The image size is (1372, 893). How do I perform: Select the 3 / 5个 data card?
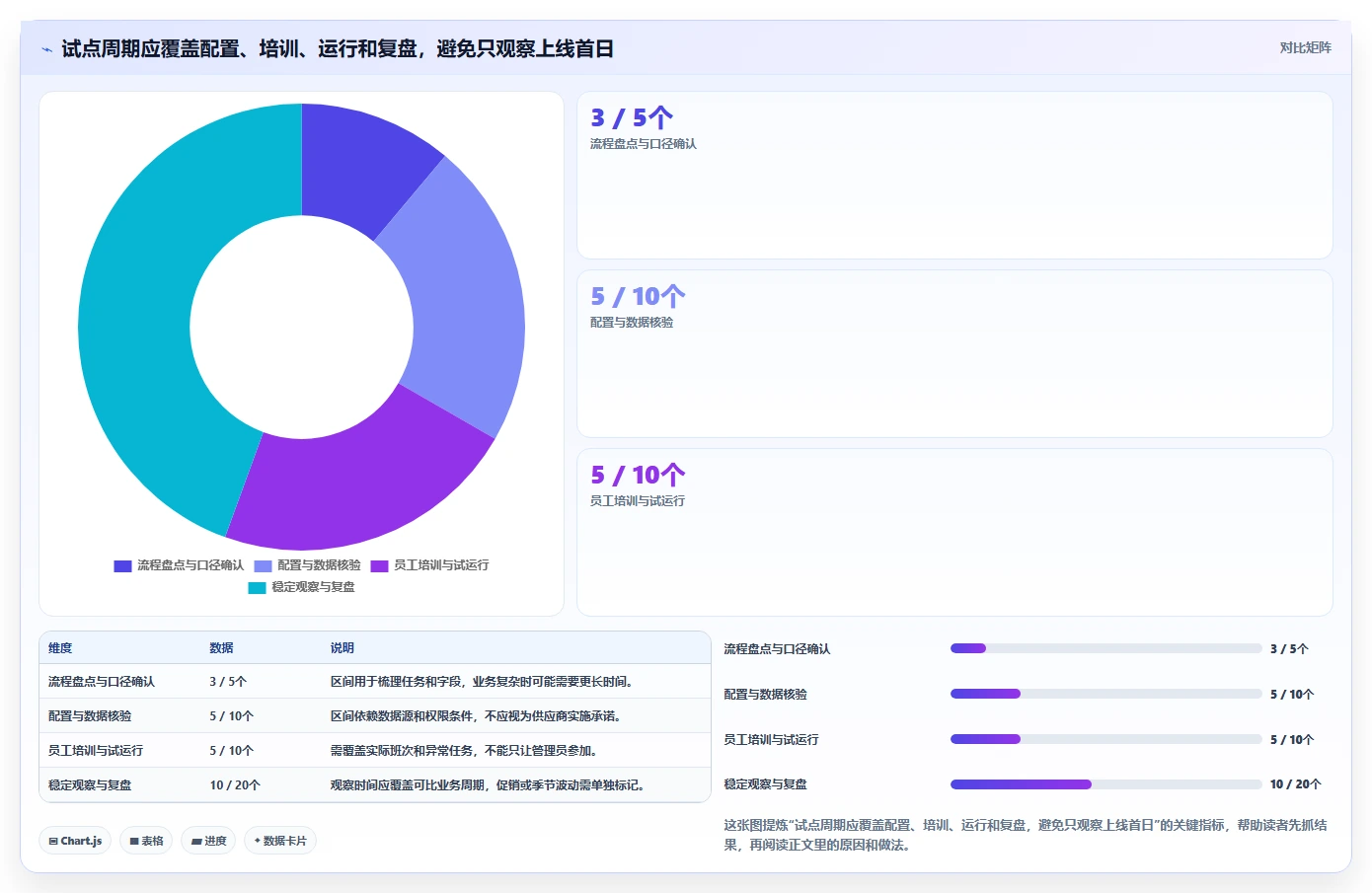coord(954,176)
